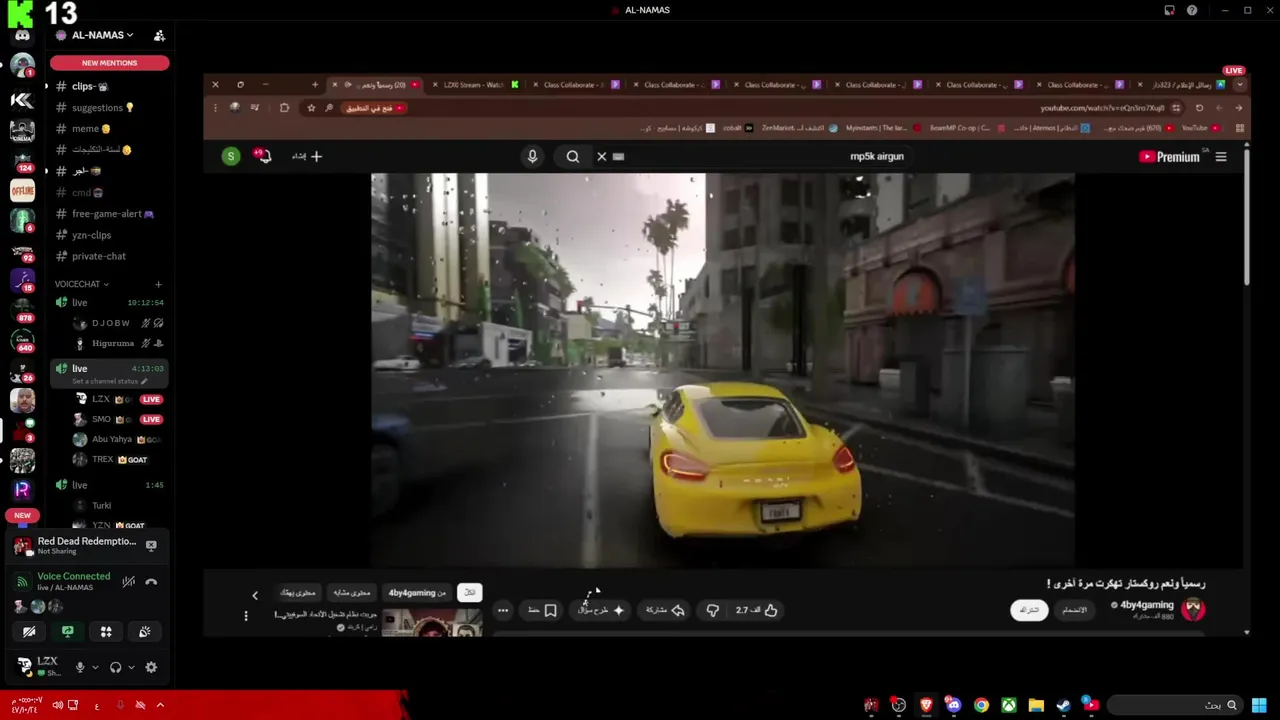
Task: Click the Ask sparkle button under video
Action: [x=601, y=610]
